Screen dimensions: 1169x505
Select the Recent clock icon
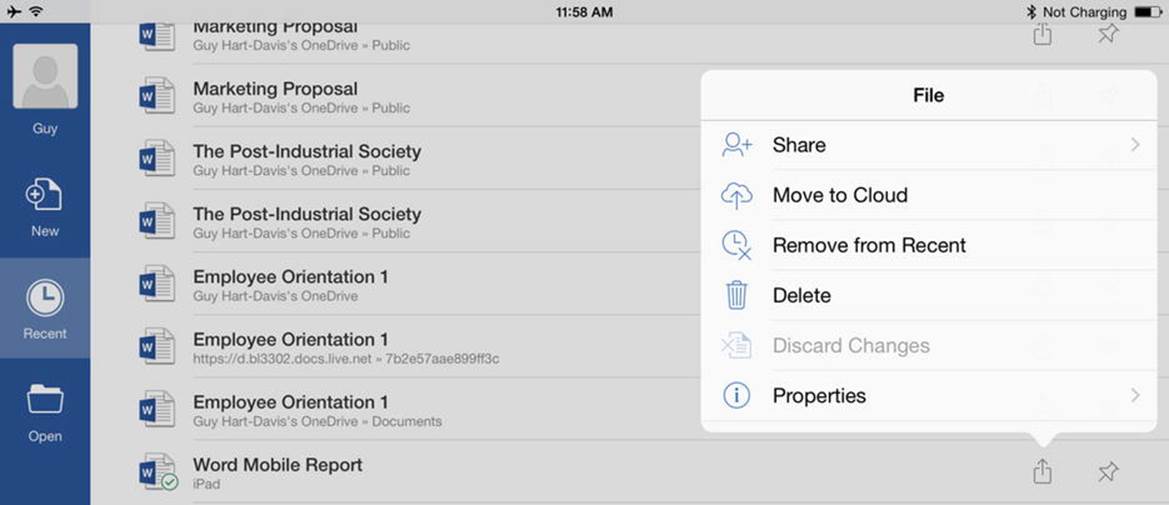click(45, 298)
